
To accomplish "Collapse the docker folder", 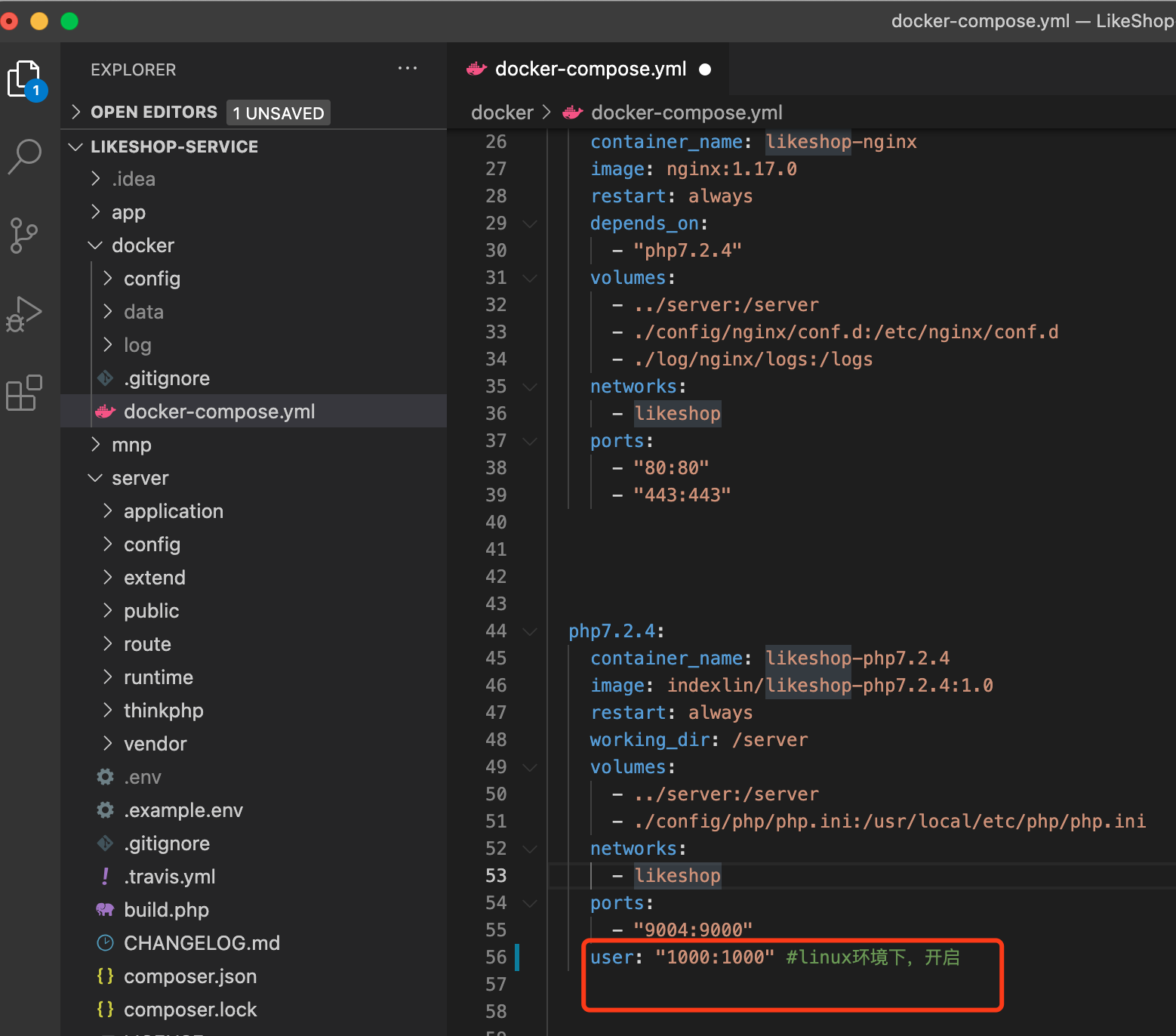I will tap(95, 245).
